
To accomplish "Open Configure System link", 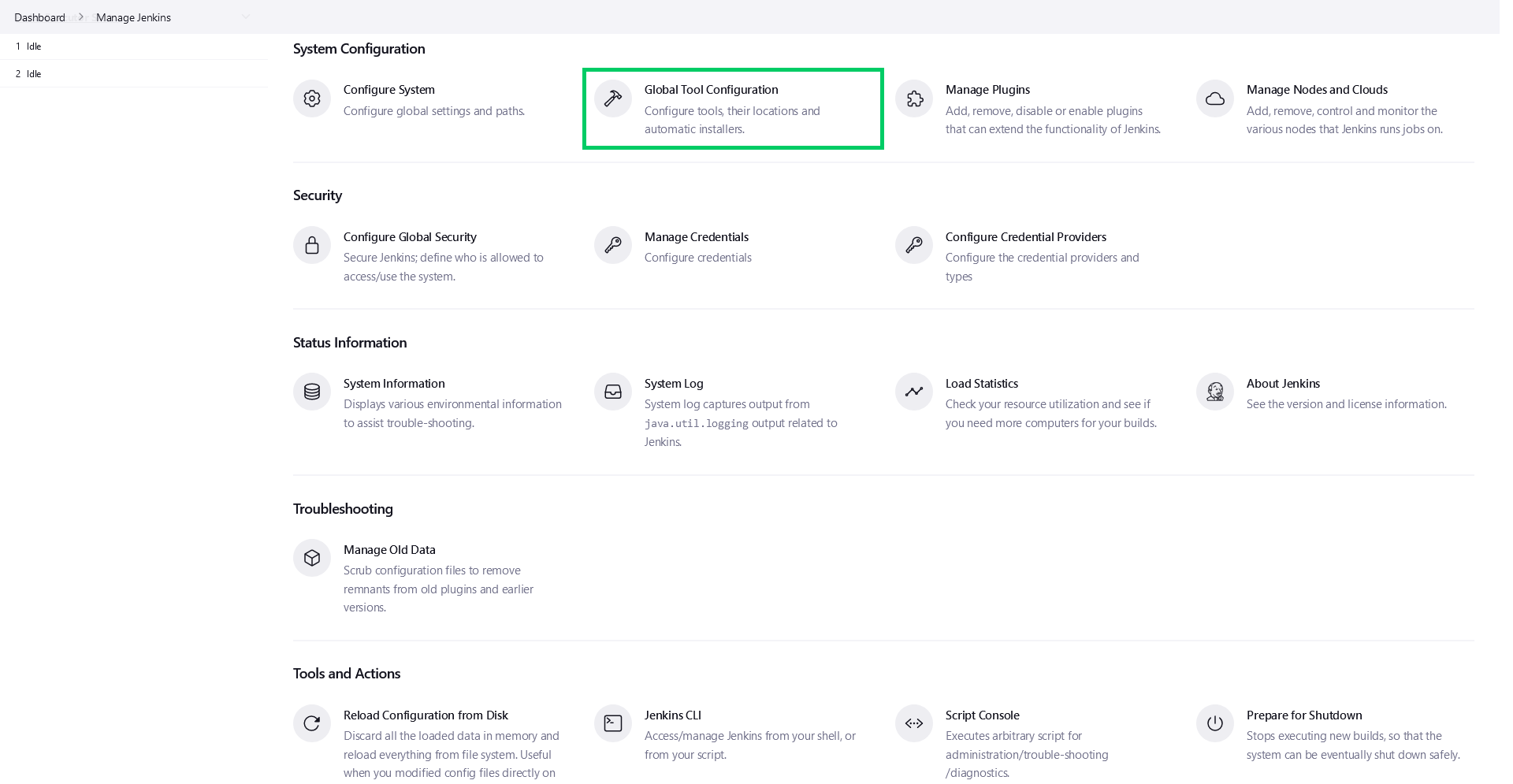I will tap(389, 90).
